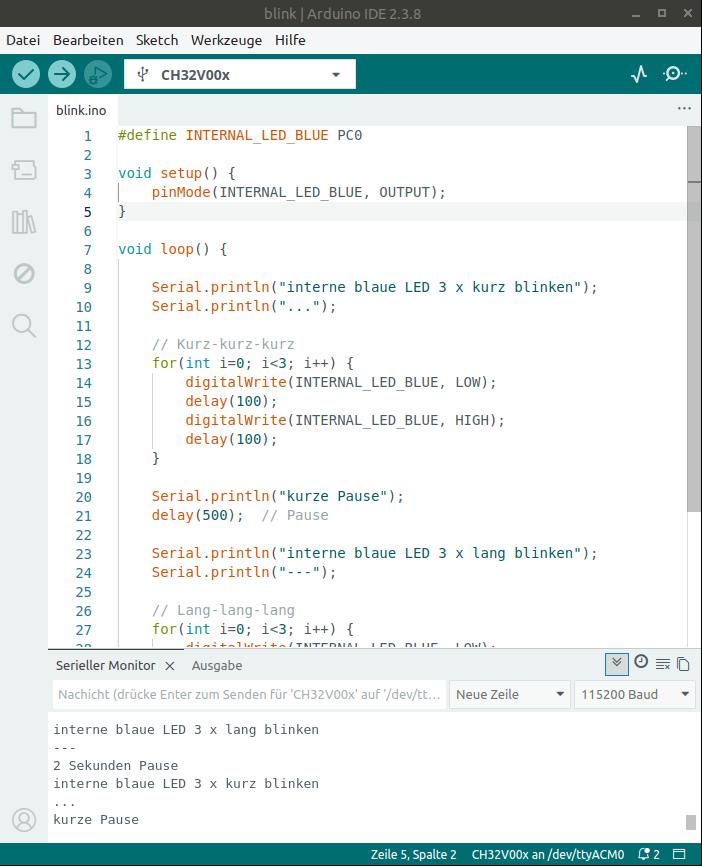702x866 pixels.
Task: Open the Sketch menu
Action: point(157,40)
